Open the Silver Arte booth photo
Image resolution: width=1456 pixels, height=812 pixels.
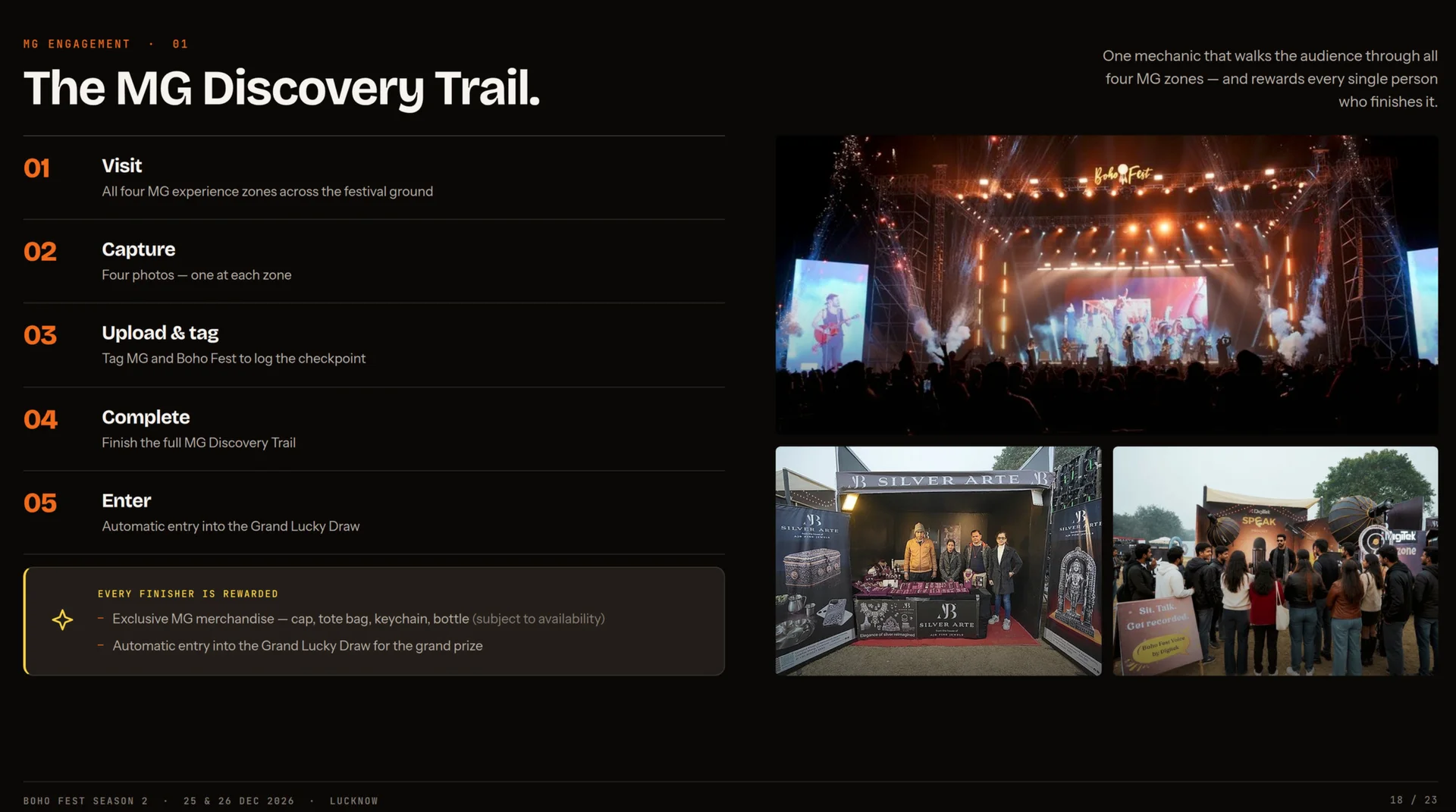938,561
